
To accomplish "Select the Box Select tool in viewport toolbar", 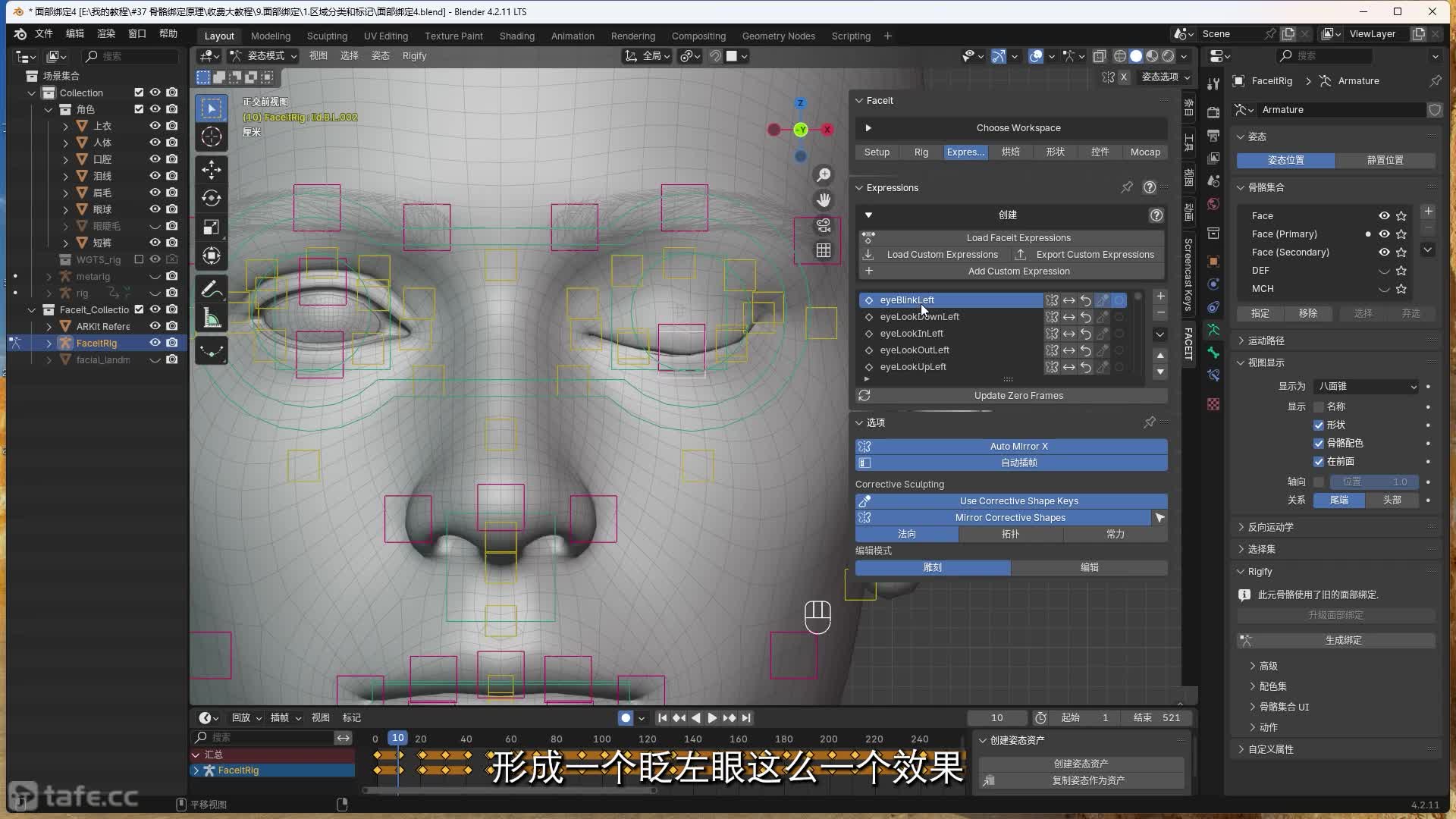I will pyautogui.click(x=212, y=108).
